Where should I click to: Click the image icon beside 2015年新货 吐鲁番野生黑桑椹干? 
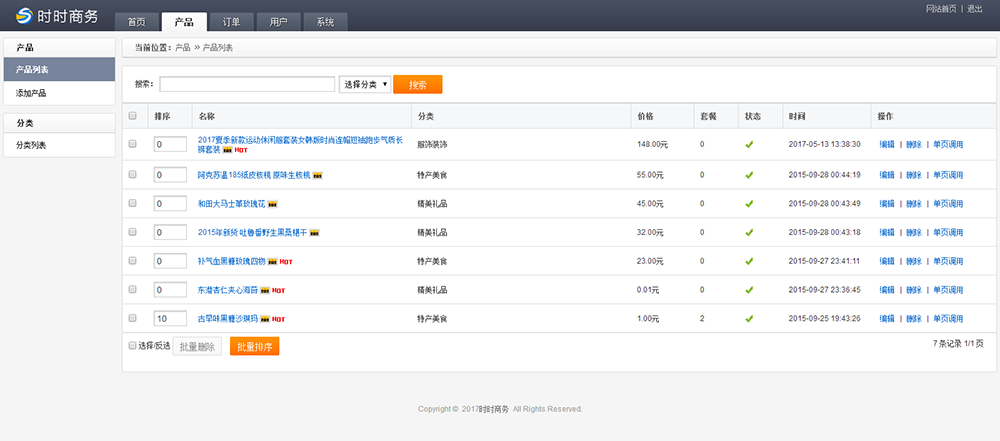(x=314, y=233)
